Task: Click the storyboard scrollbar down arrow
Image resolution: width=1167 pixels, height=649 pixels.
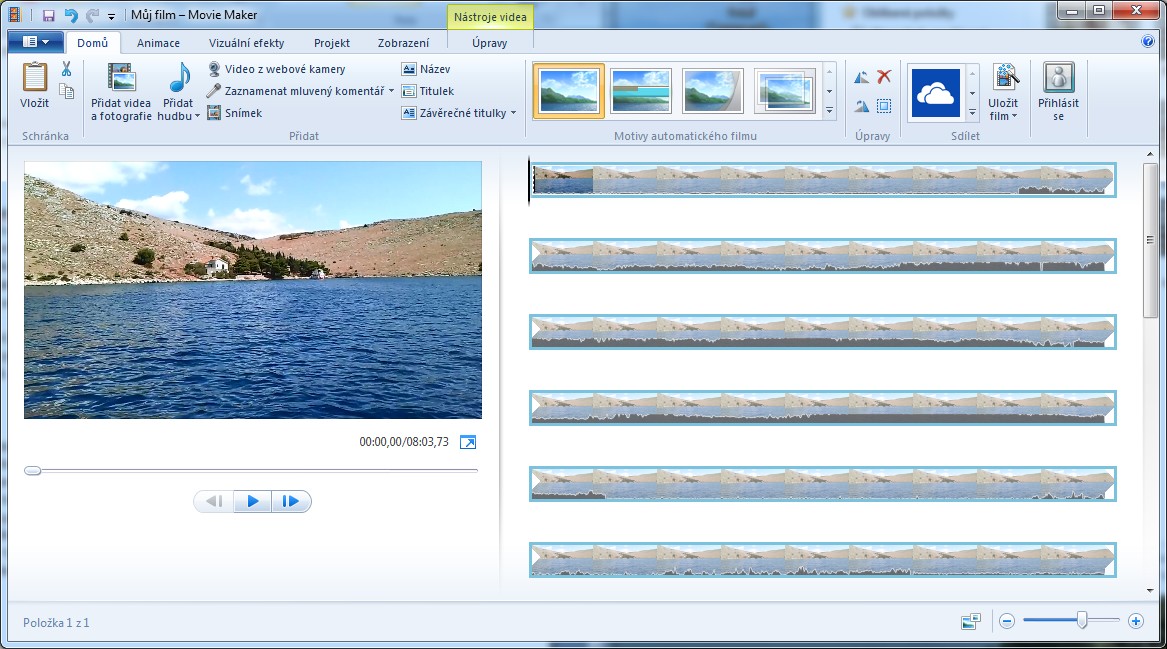Action: [1151, 590]
